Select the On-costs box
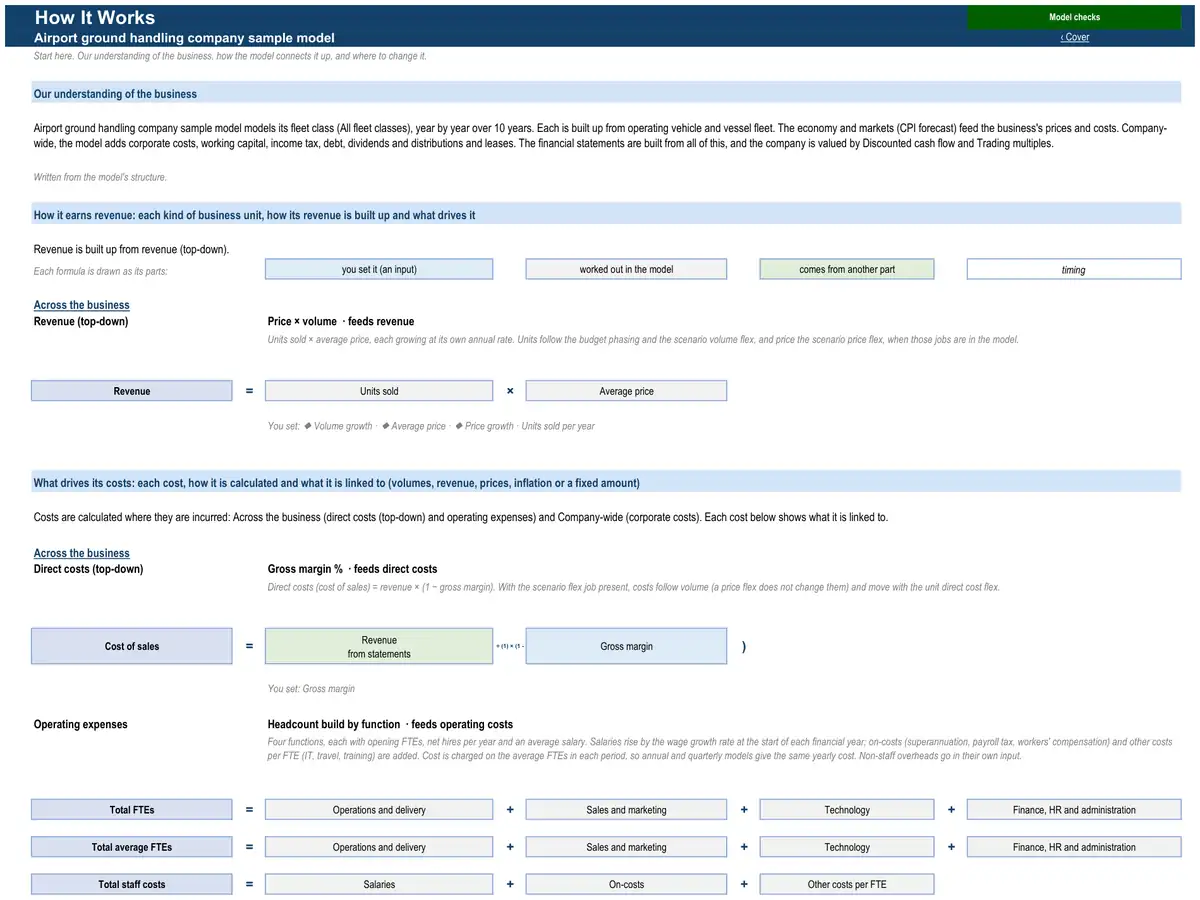 pos(626,884)
